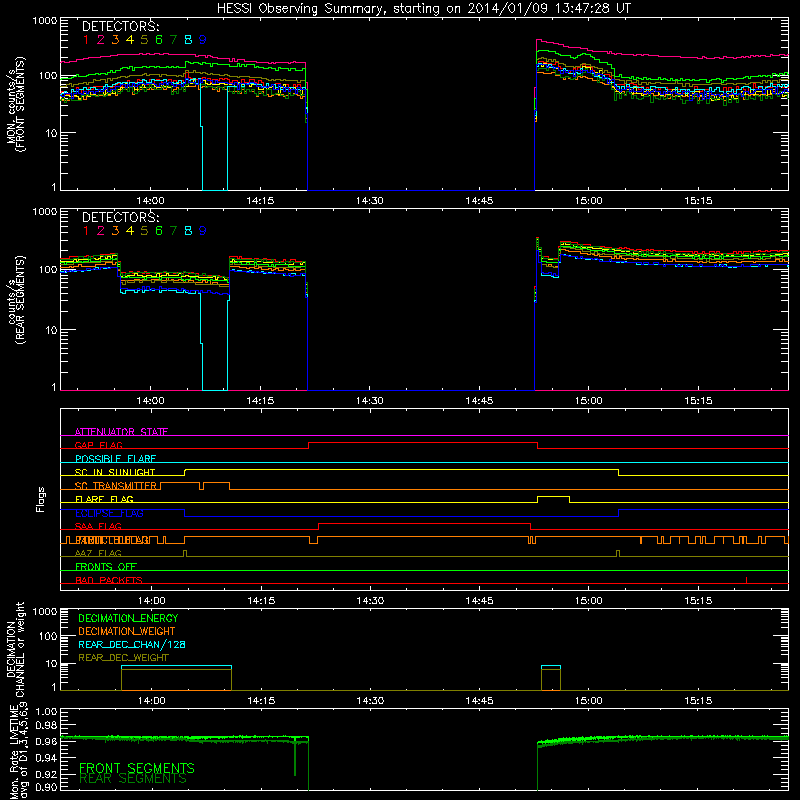The width and height of the screenshot is (800, 800).
Task: Click '1.00' y-tick of livetime panel
Action: 46,711
